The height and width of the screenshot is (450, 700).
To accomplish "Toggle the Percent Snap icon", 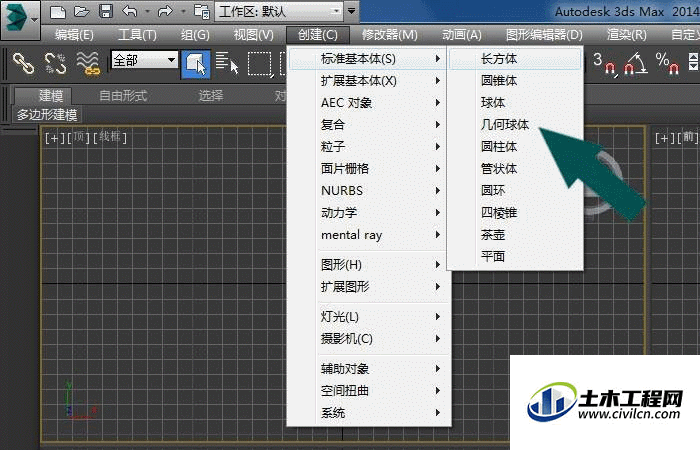I will tap(667, 63).
